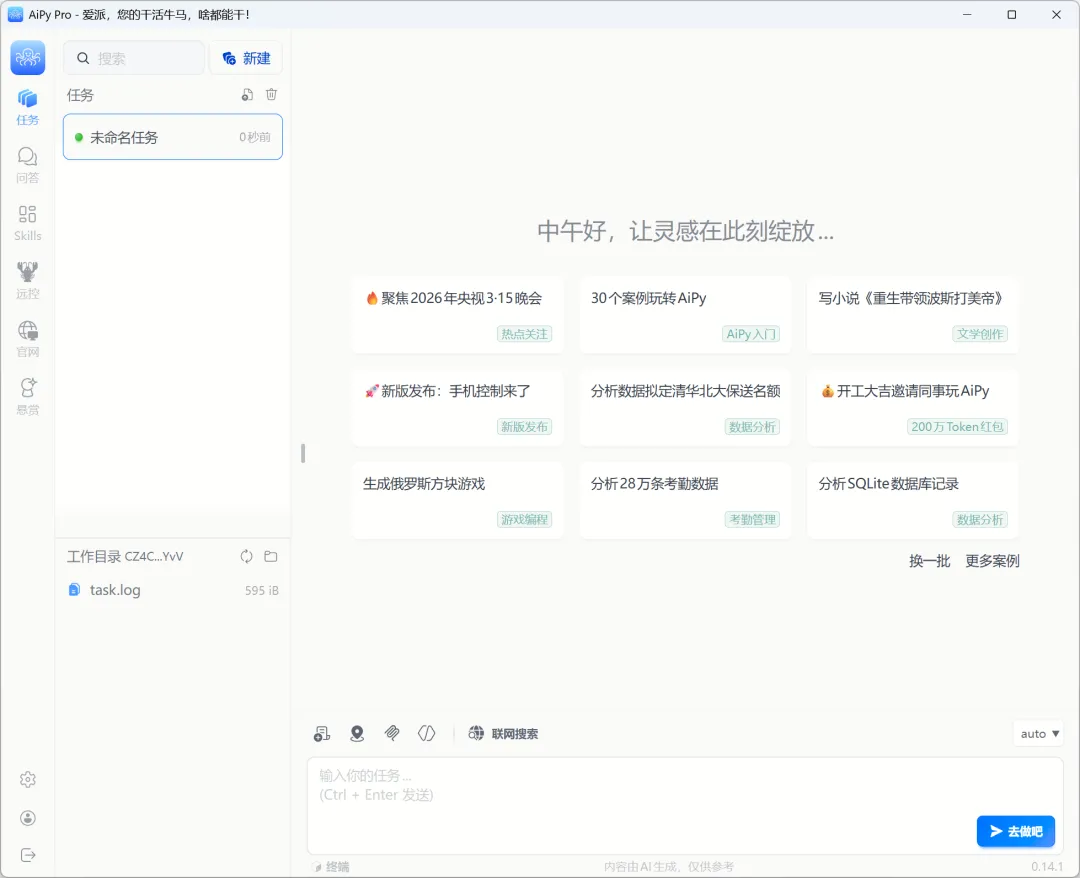Image resolution: width=1080 pixels, height=878 pixels.
Task: Toggle 联网搜索 web search
Action: click(503, 733)
